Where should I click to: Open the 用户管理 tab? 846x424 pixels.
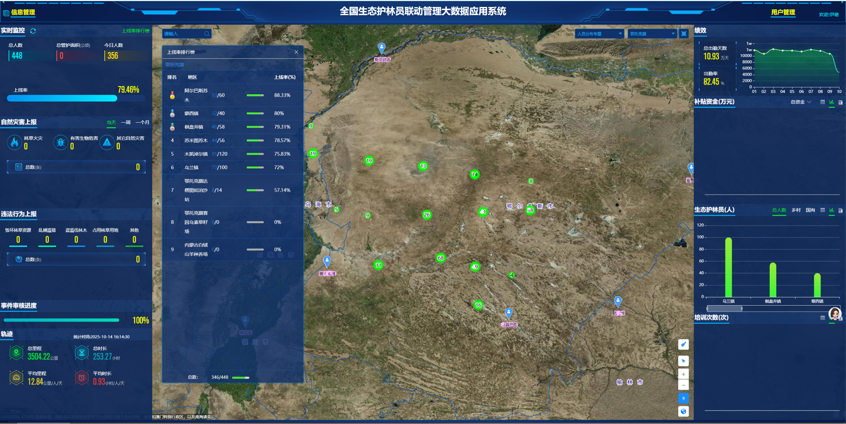click(x=783, y=13)
